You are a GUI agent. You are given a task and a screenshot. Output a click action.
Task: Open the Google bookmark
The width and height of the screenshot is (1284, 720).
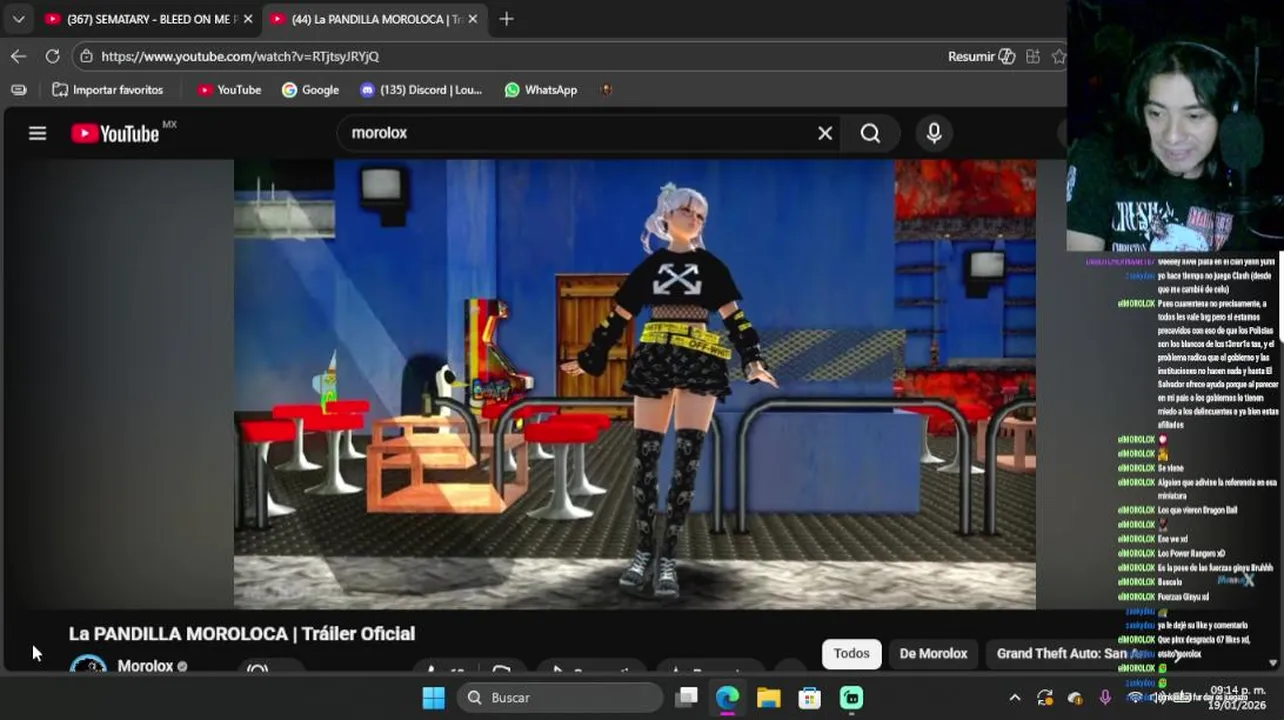pyautogui.click(x=310, y=90)
